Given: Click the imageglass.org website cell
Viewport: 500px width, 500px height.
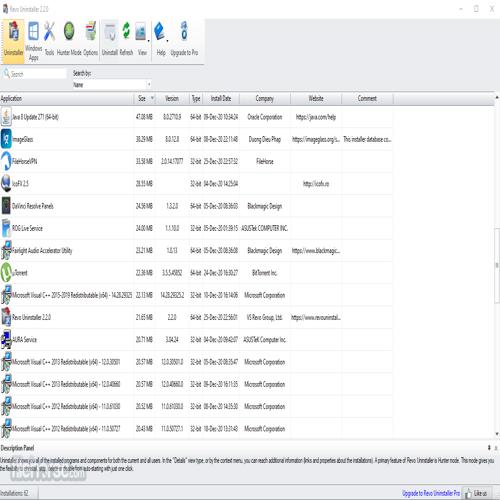Looking at the screenshot, I should 316,139.
